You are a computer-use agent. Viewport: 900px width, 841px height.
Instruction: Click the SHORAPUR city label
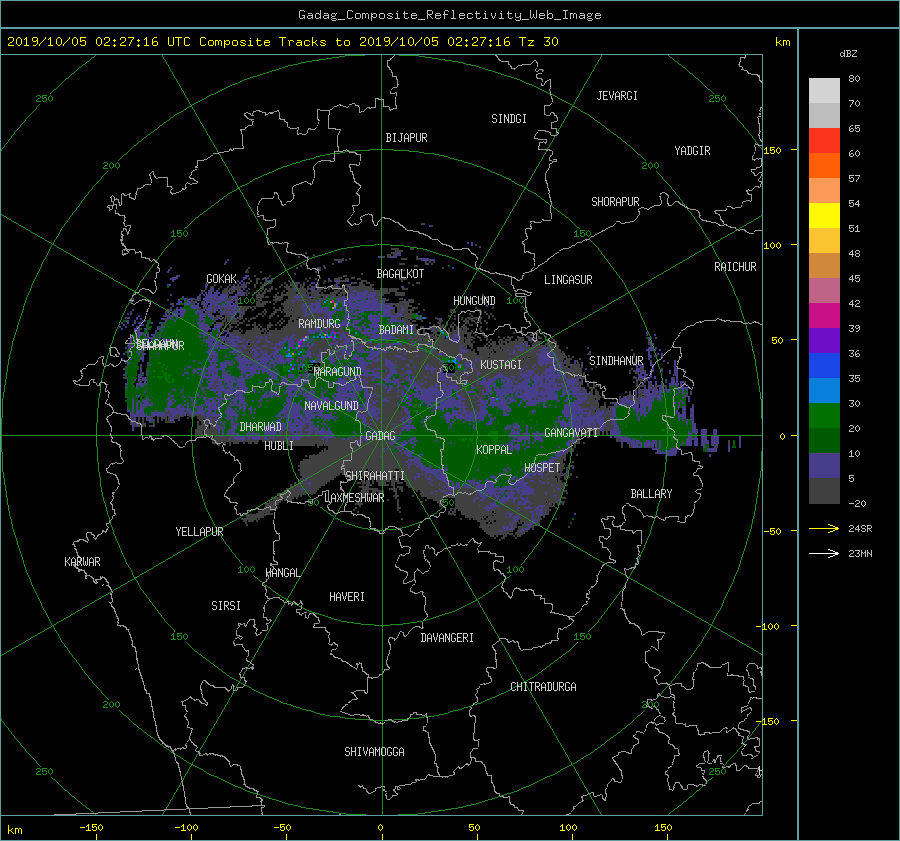click(x=615, y=202)
